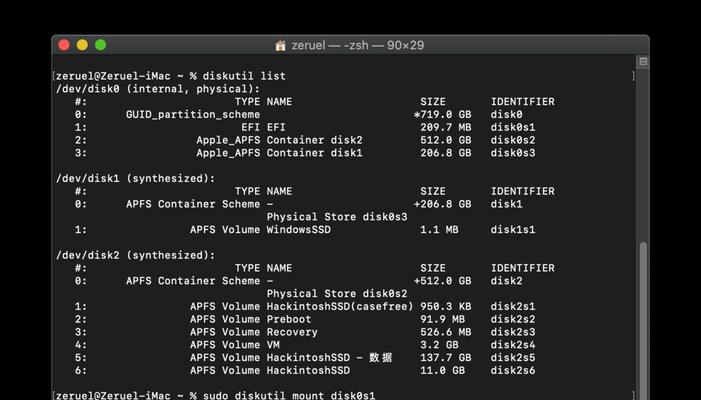The height and width of the screenshot is (400, 701).
Task: Click the 'diskutil list' command text
Action: pos(244,76)
